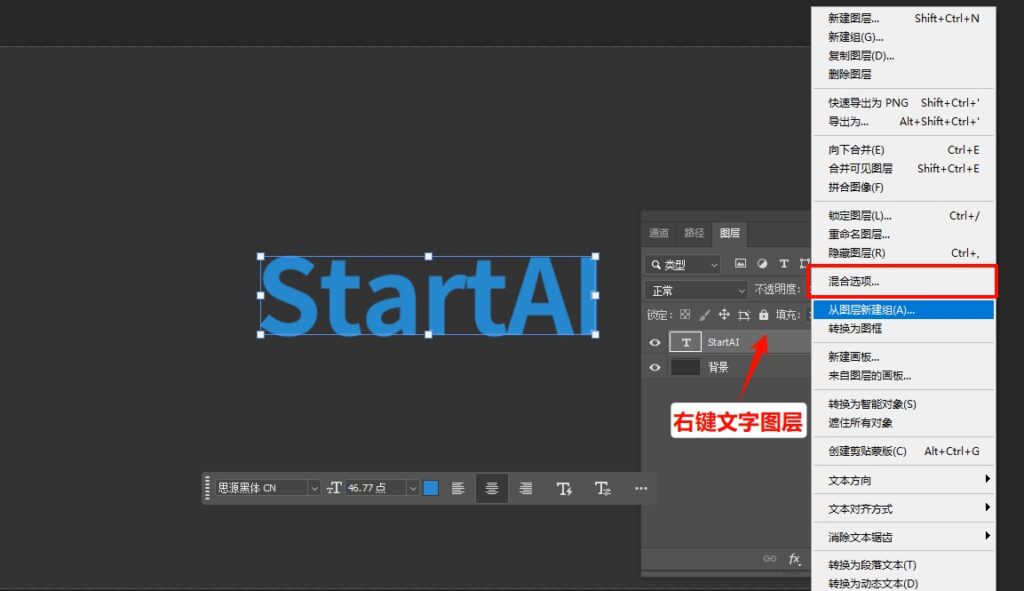The width and height of the screenshot is (1024, 591).
Task: Click the blue text color swatch
Action: [x=431, y=488]
